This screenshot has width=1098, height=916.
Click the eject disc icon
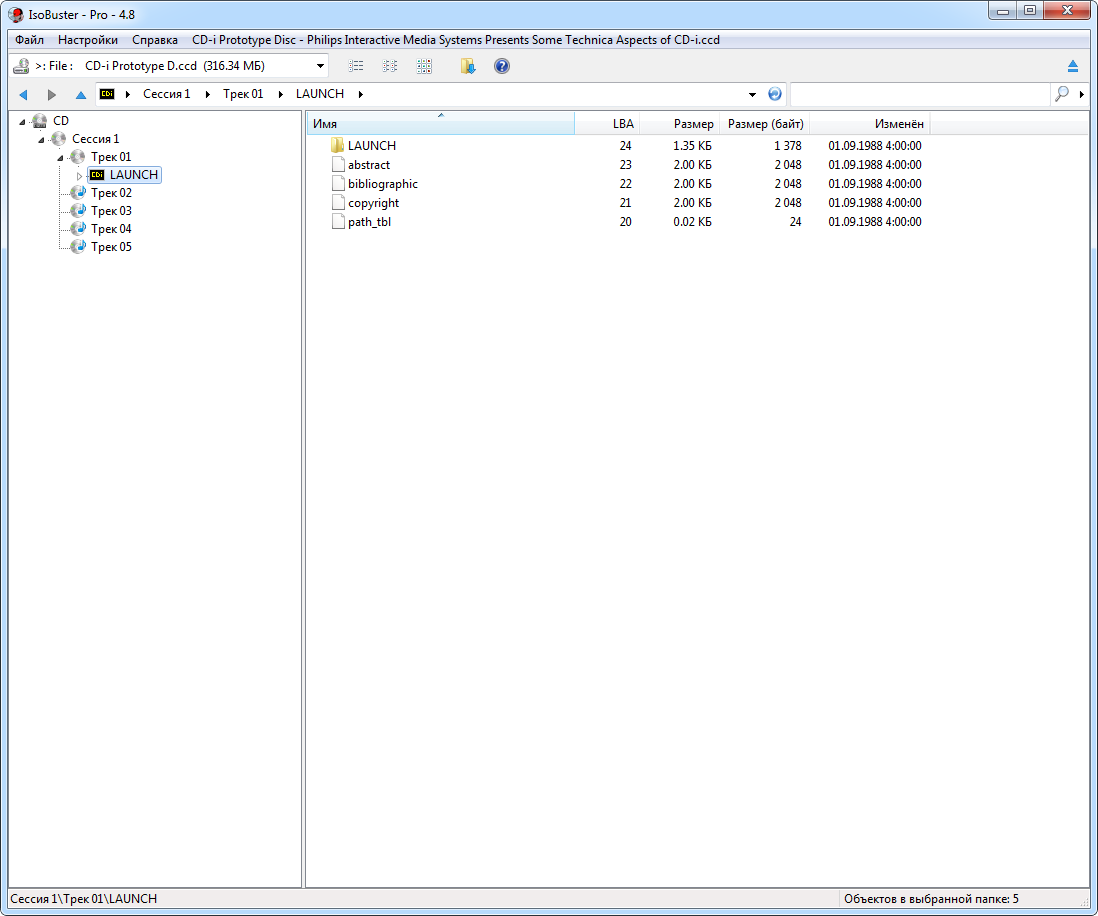coord(1073,66)
